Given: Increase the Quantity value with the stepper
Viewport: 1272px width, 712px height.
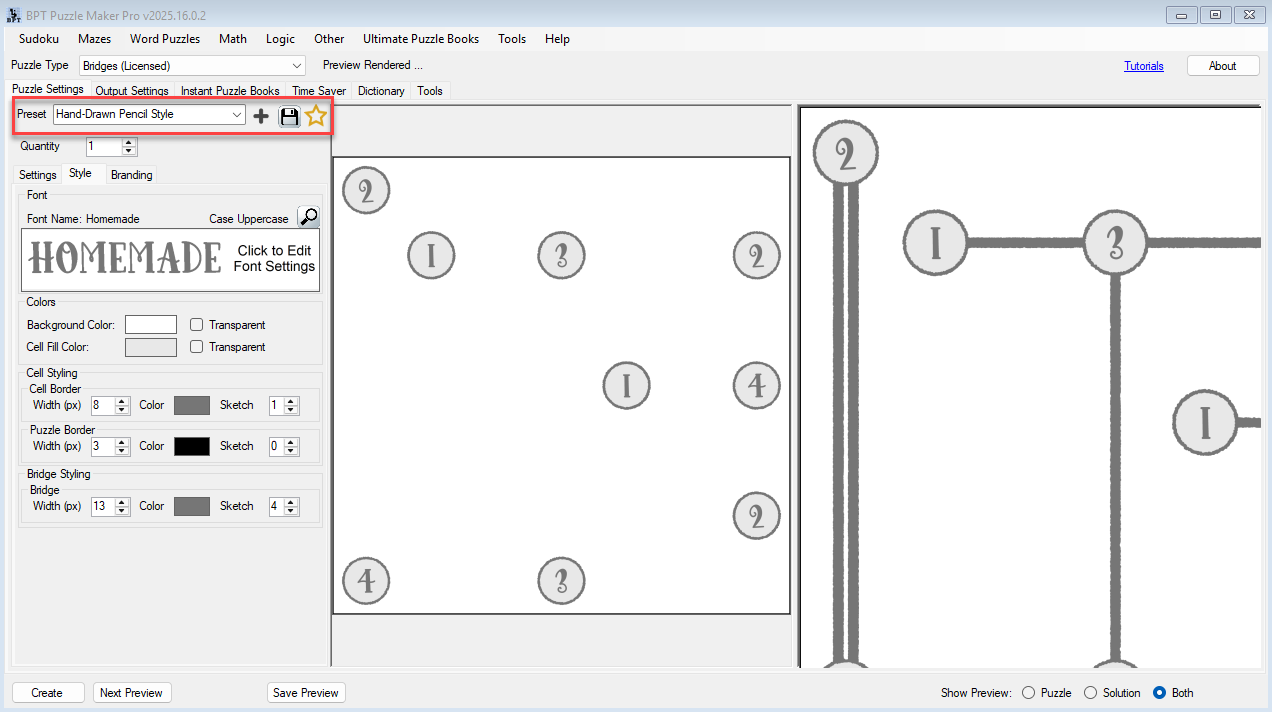Looking at the screenshot, I should pos(128,143).
